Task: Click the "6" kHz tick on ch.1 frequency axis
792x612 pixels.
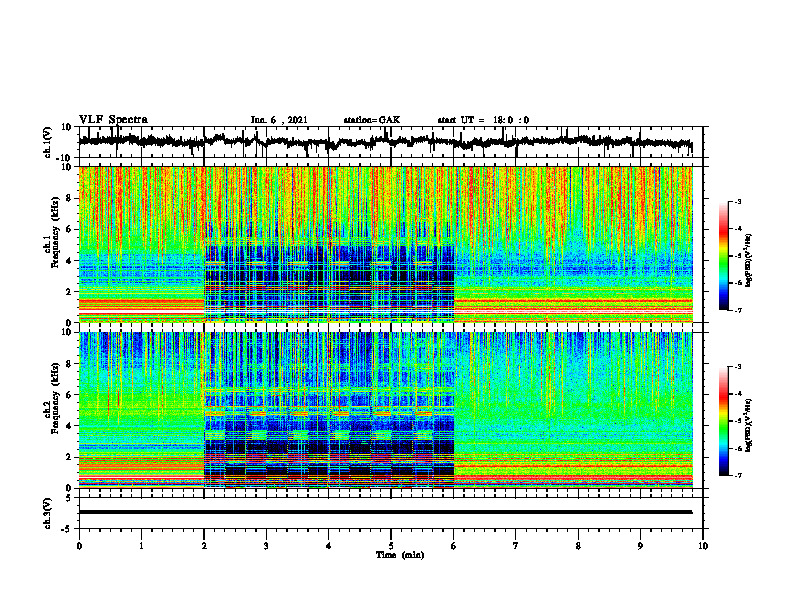Action: point(69,230)
